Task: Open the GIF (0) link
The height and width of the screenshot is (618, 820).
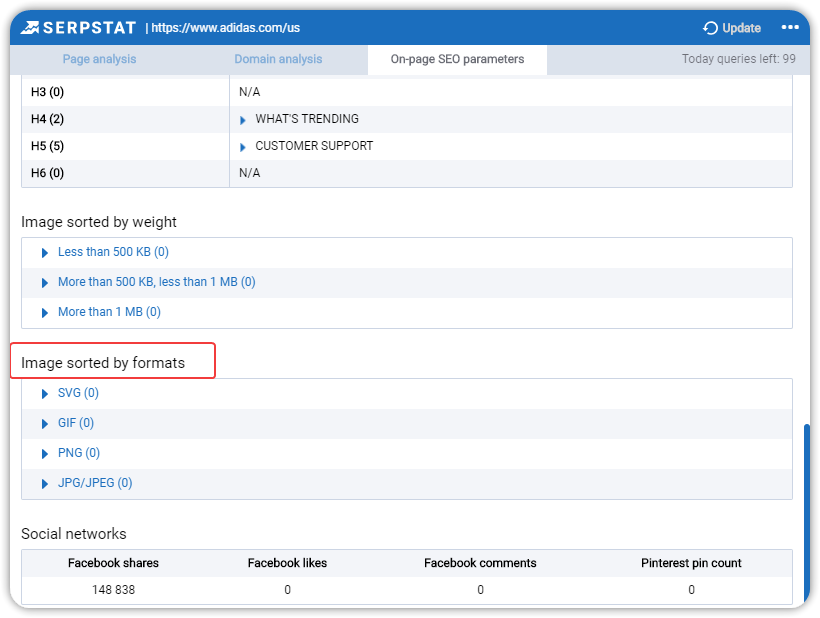Action: coord(76,422)
